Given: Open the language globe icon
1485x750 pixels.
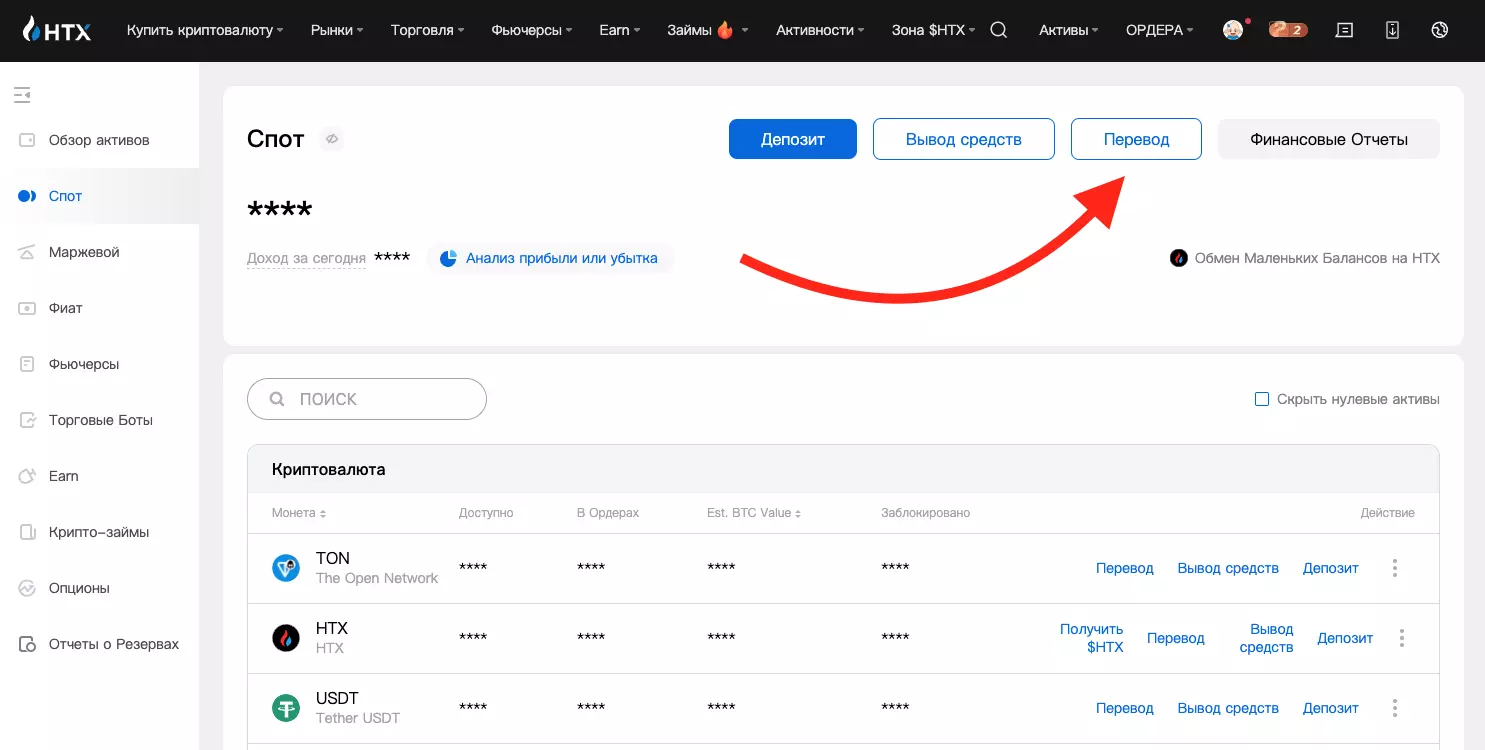Looking at the screenshot, I should [x=1440, y=30].
